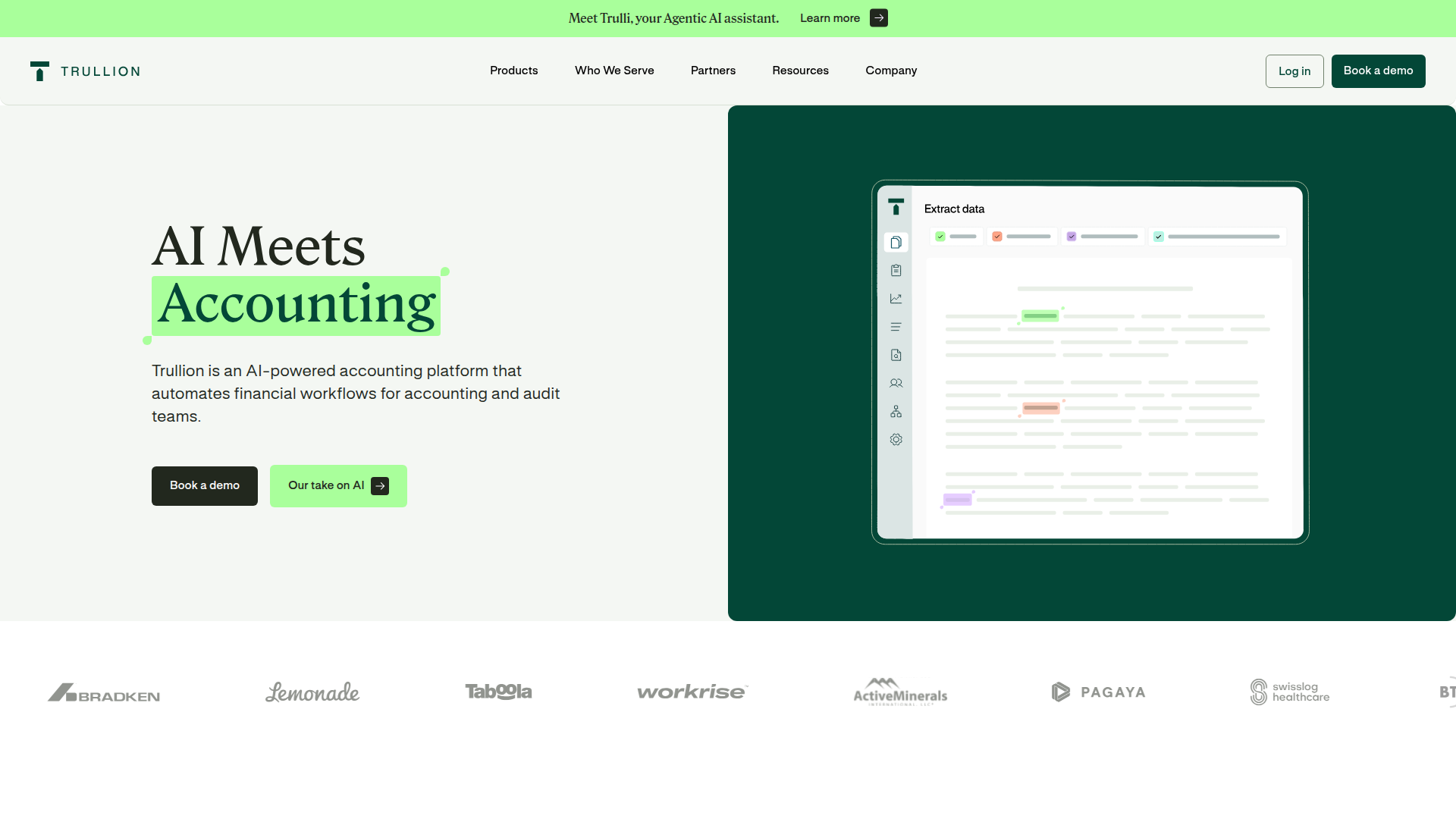The width and height of the screenshot is (1456, 819).
Task: Open the Company menu item
Action: coord(891,71)
